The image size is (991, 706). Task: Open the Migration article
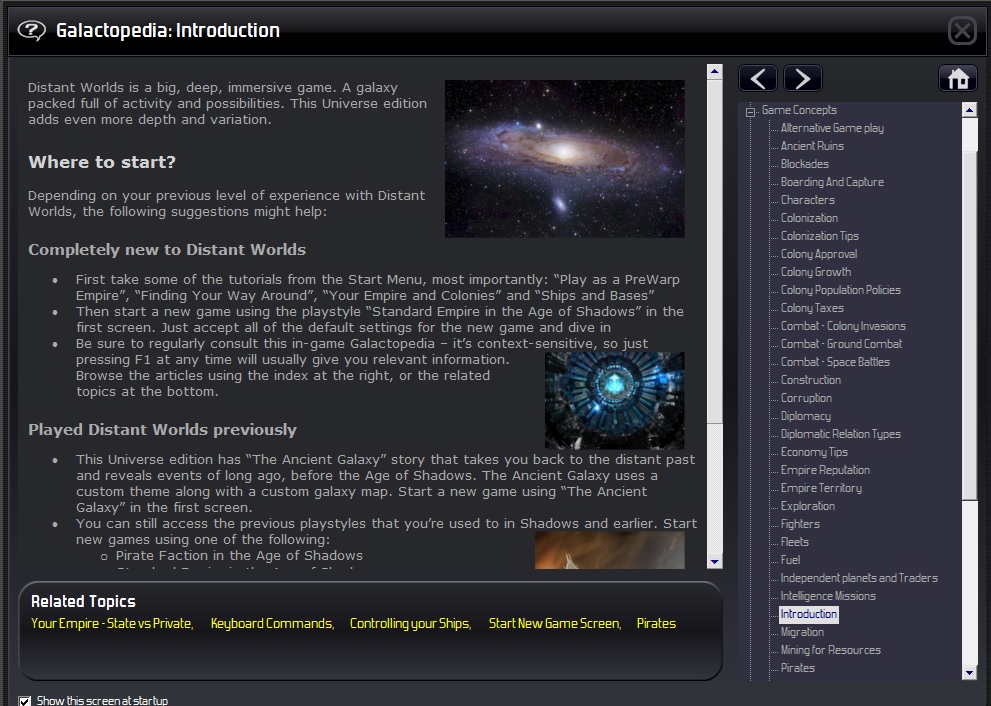(802, 632)
